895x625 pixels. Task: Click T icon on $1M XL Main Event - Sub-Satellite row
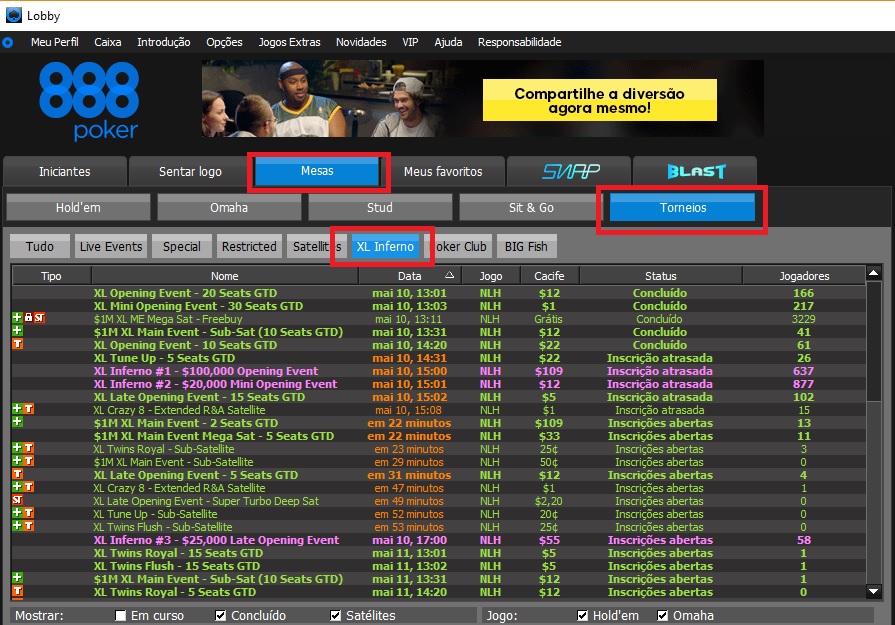29,461
